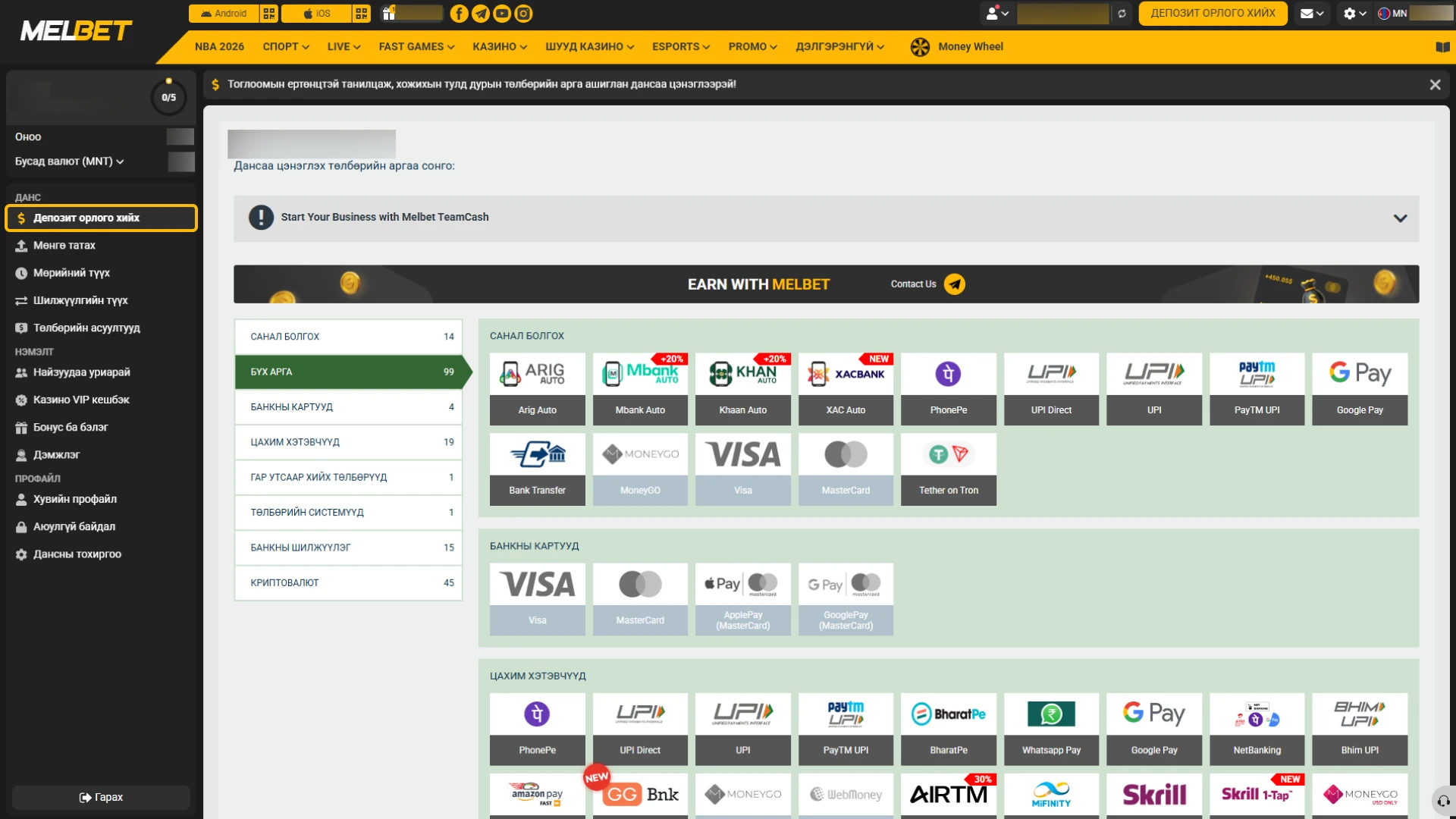Select БАНКНЫ ШИЛЖҮҮЛЭГ category tab
Viewport: 1456px width, 819px height.
tap(349, 548)
